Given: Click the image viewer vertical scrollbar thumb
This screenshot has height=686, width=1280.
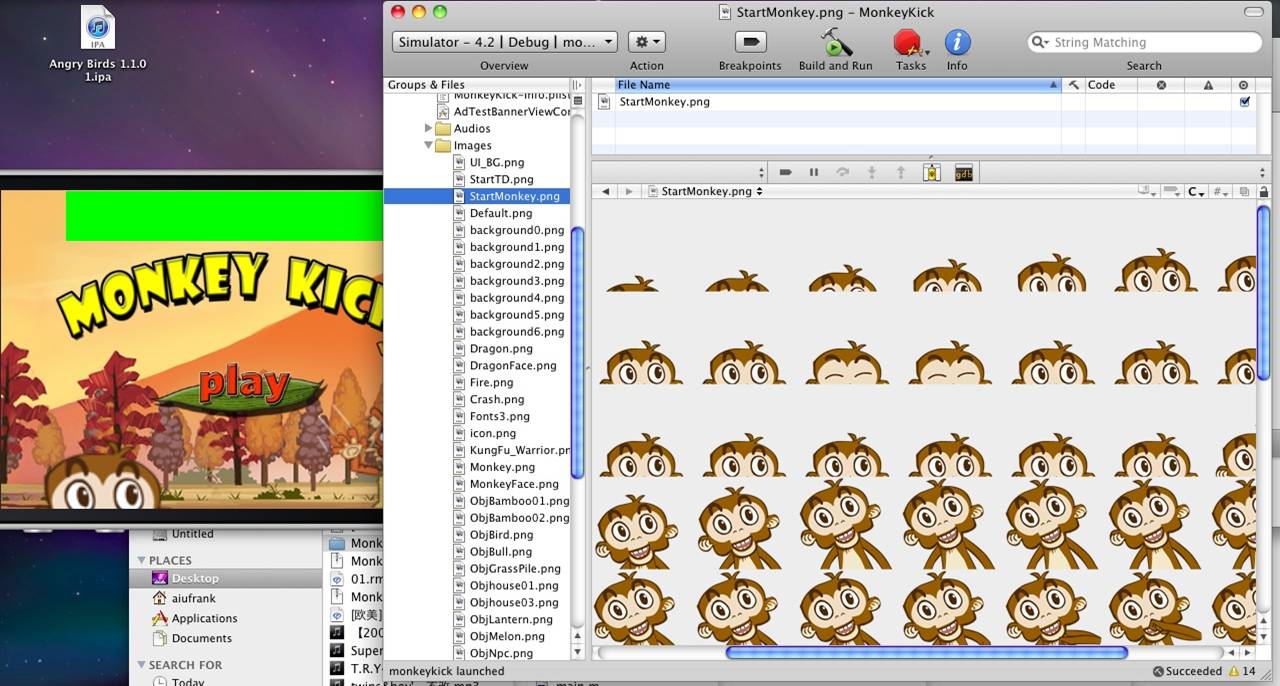Looking at the screenshot, I should click(1264, 292).
